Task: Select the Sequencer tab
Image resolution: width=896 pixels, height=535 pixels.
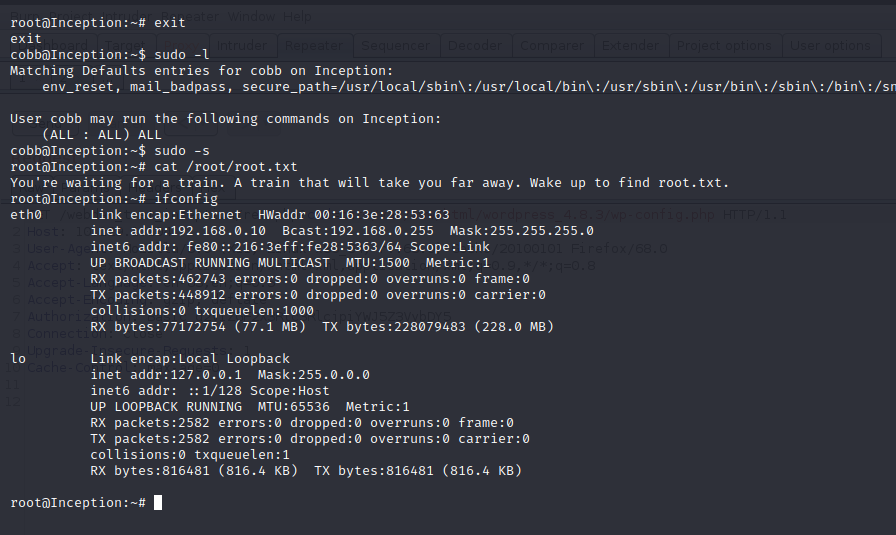Action: (x=395, y=45)
